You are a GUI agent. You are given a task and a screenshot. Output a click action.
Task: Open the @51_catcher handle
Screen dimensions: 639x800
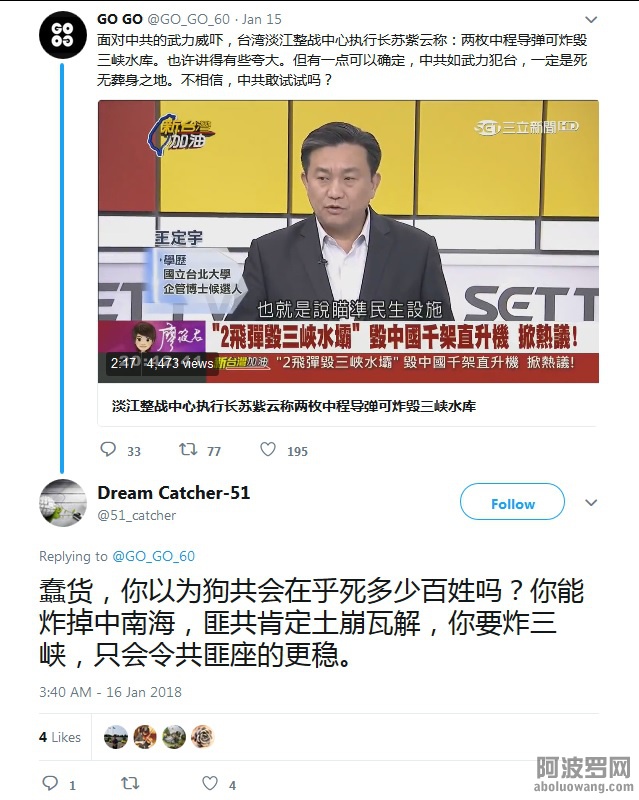coord(137,515)
